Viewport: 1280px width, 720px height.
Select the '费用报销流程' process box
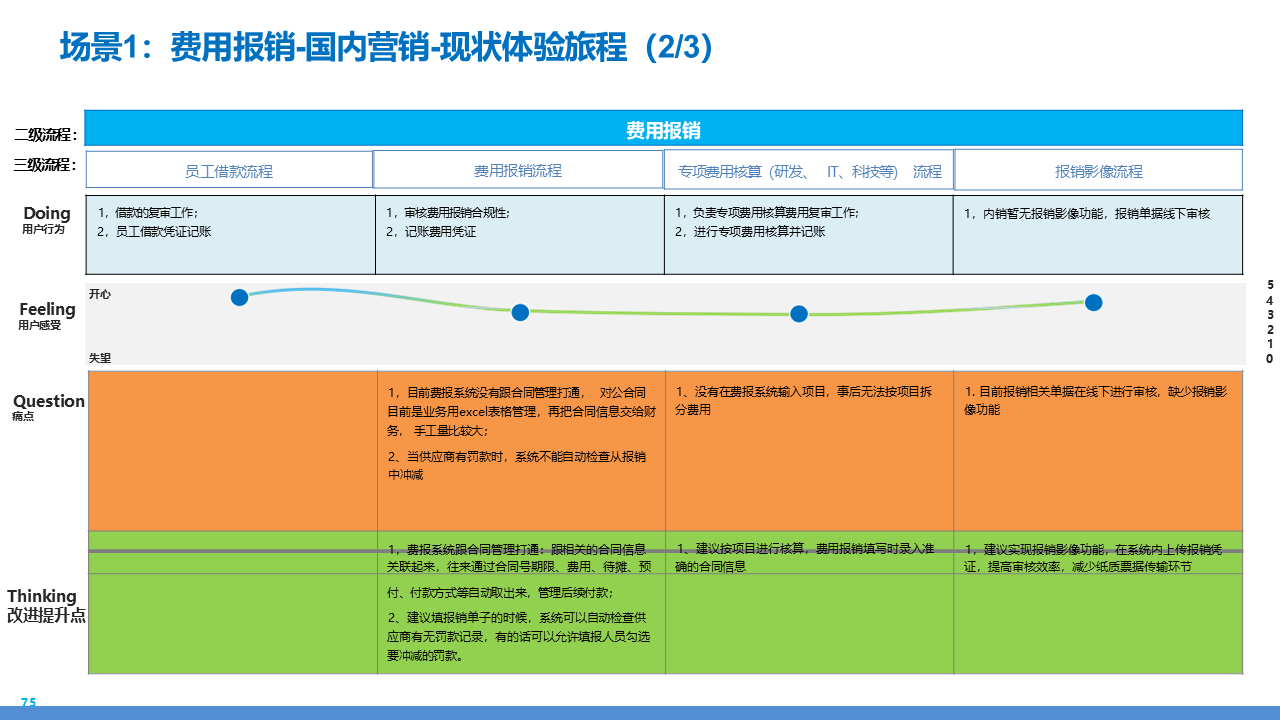click(518, 170)
